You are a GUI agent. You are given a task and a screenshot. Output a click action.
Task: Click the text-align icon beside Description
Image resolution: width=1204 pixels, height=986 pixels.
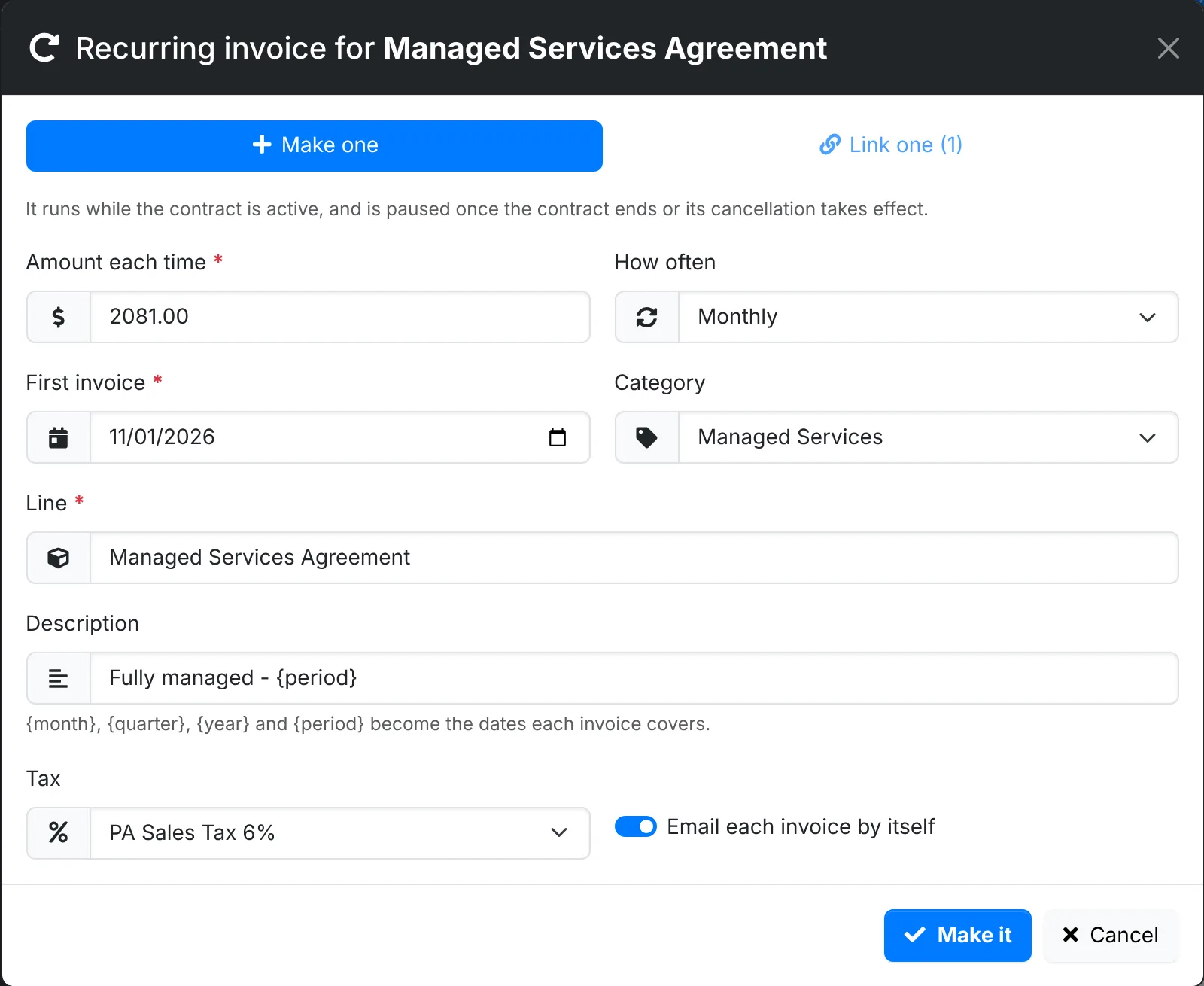[x=59, y=678]
